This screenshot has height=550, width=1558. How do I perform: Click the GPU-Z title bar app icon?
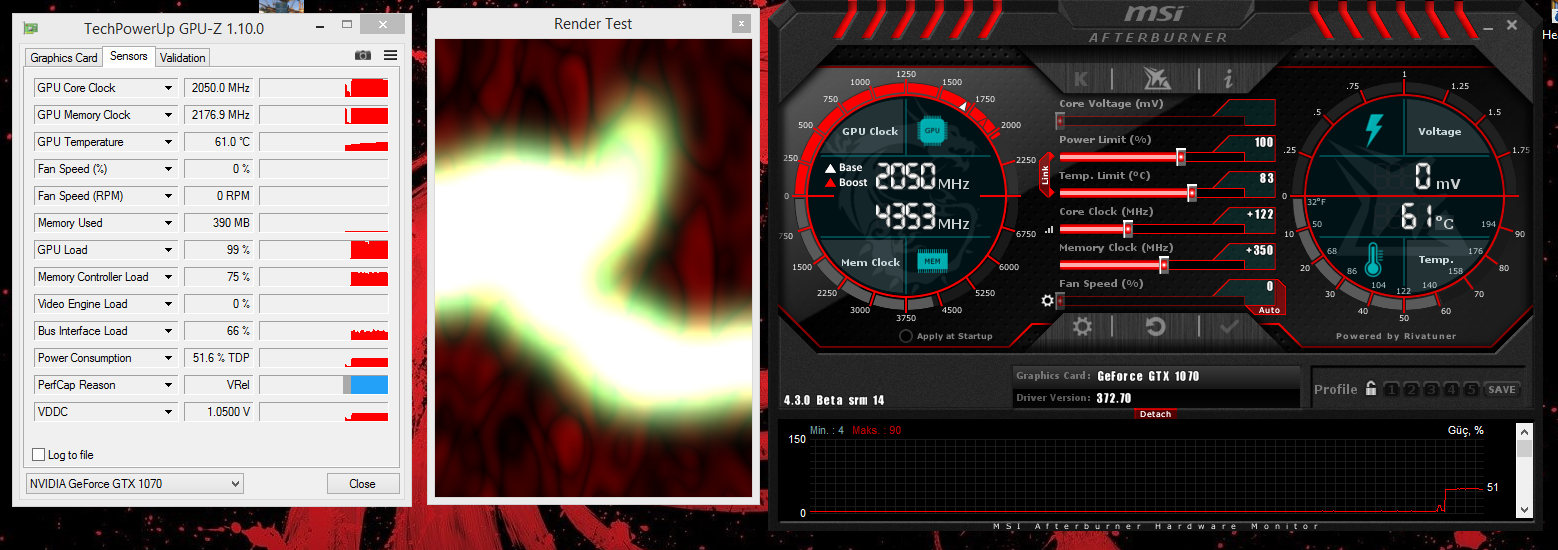[x=32, y=28]
